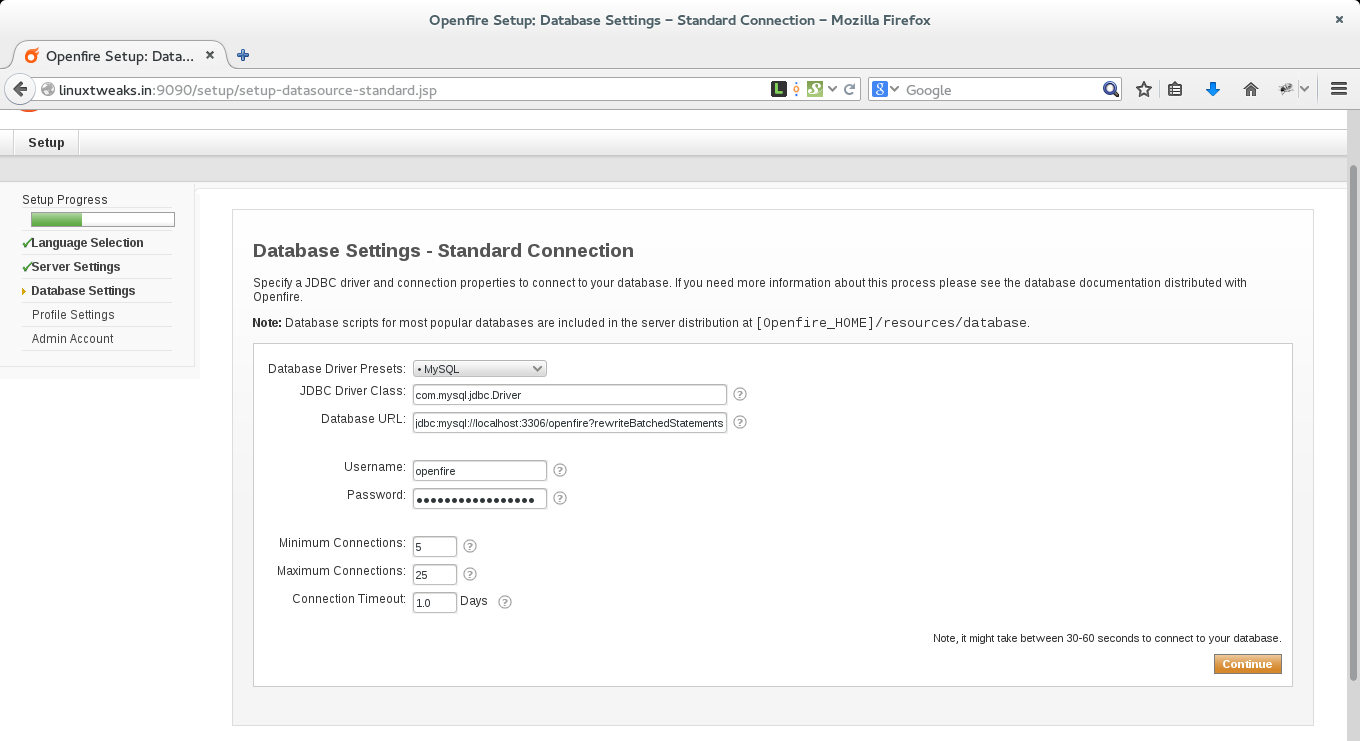Close the Firefox window

1339,20
